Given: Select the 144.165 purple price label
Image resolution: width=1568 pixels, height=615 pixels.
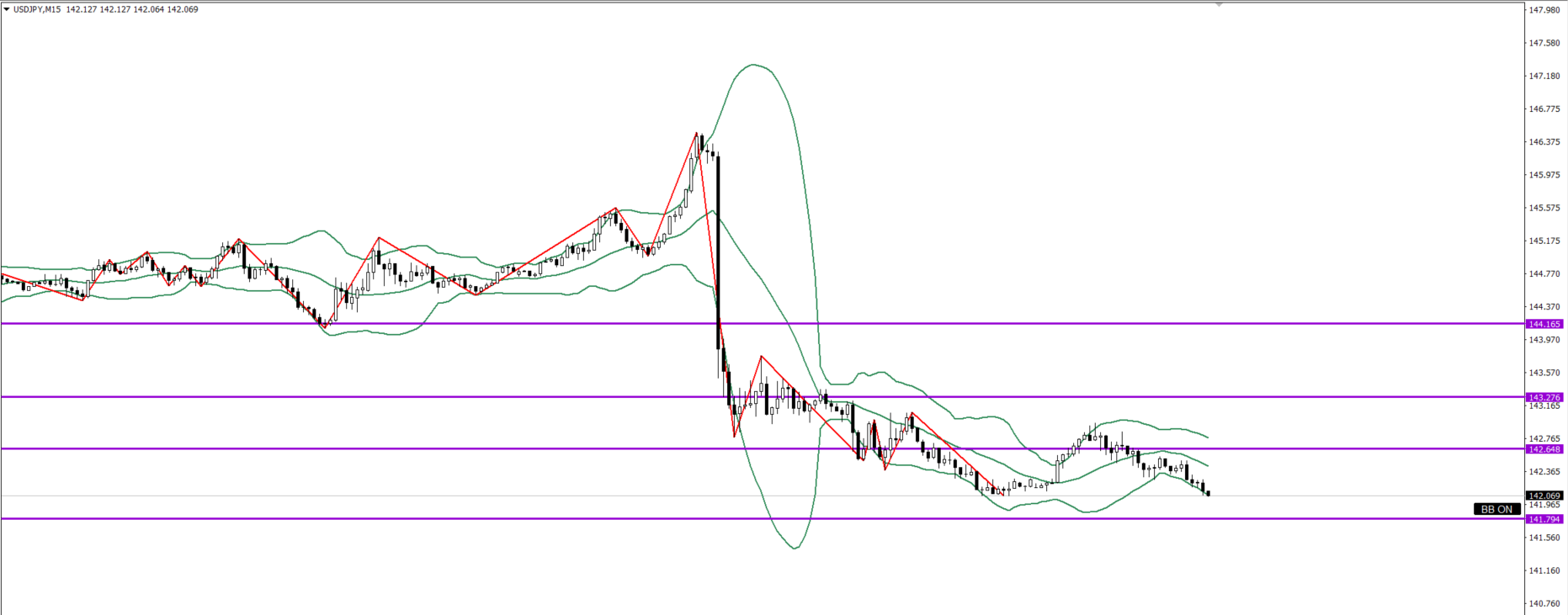Looking at the screenshot, I should 1544,324.
